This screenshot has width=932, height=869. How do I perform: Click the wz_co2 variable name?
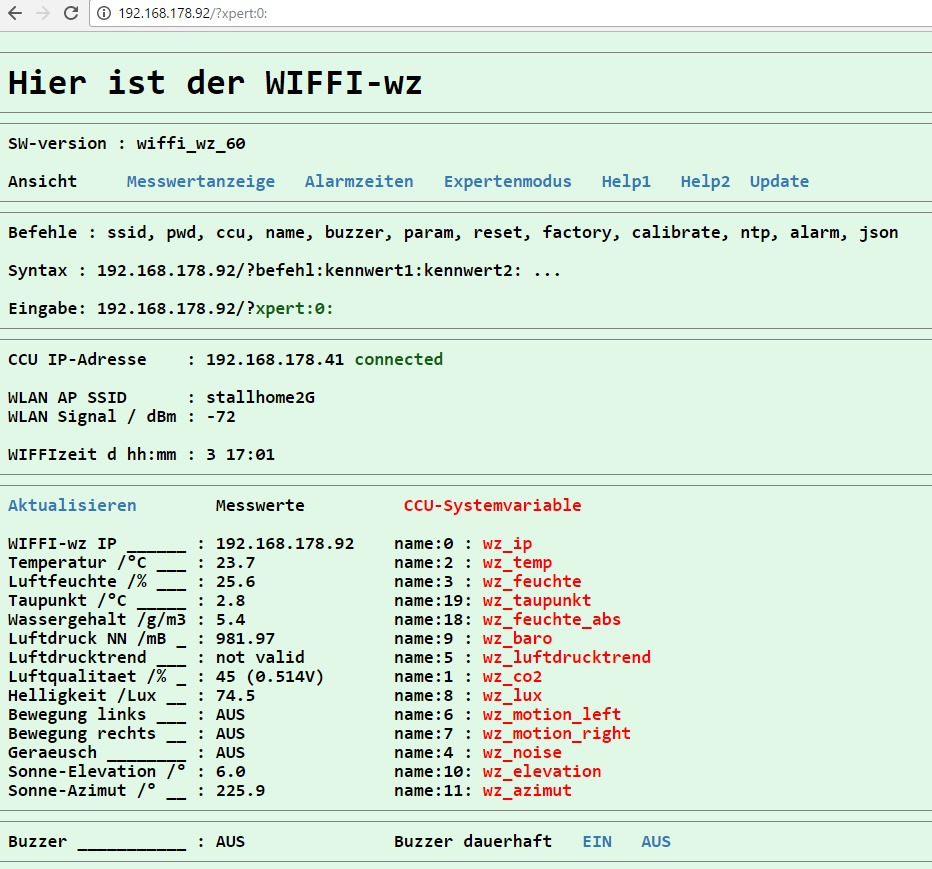coord(512,676)
